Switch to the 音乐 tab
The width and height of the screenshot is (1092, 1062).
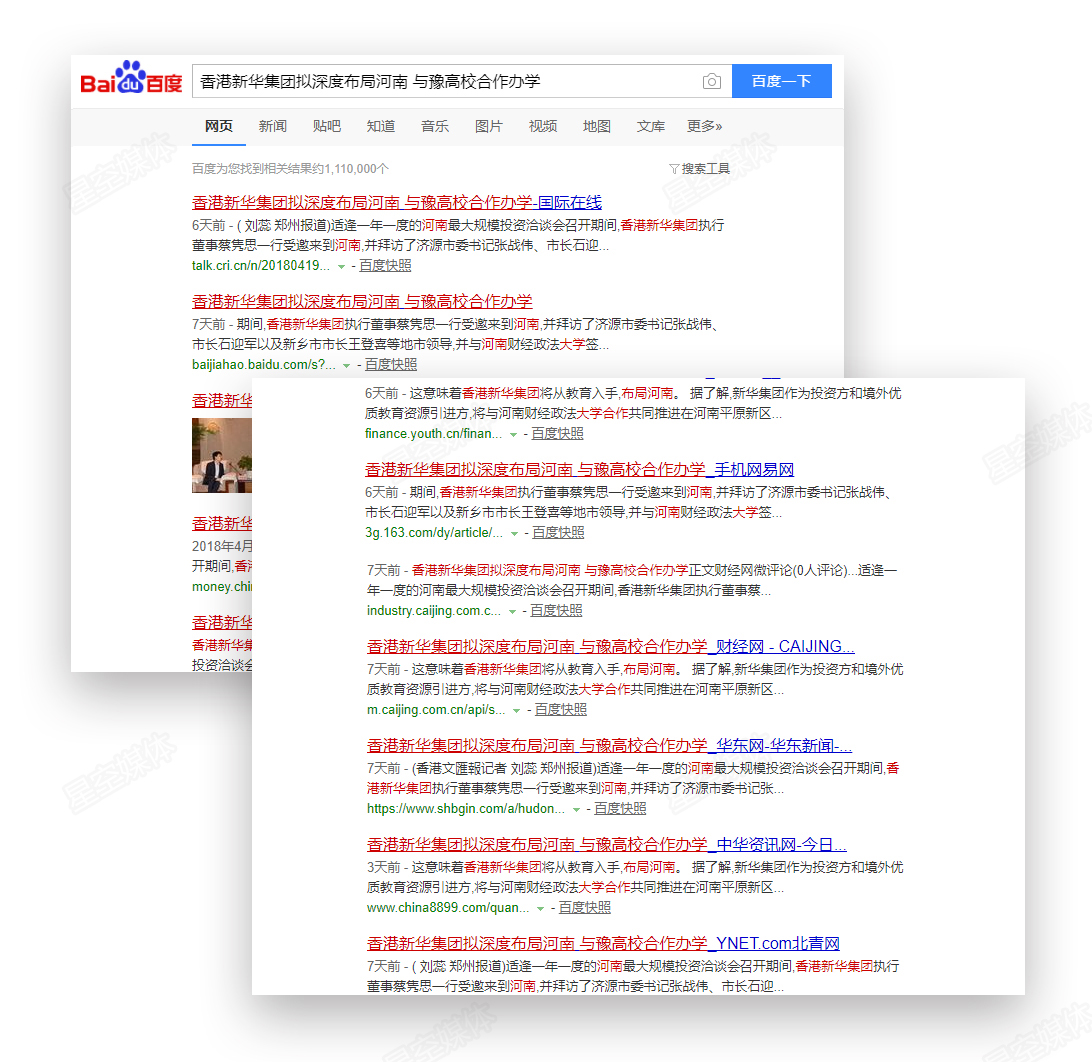(435, 126)
